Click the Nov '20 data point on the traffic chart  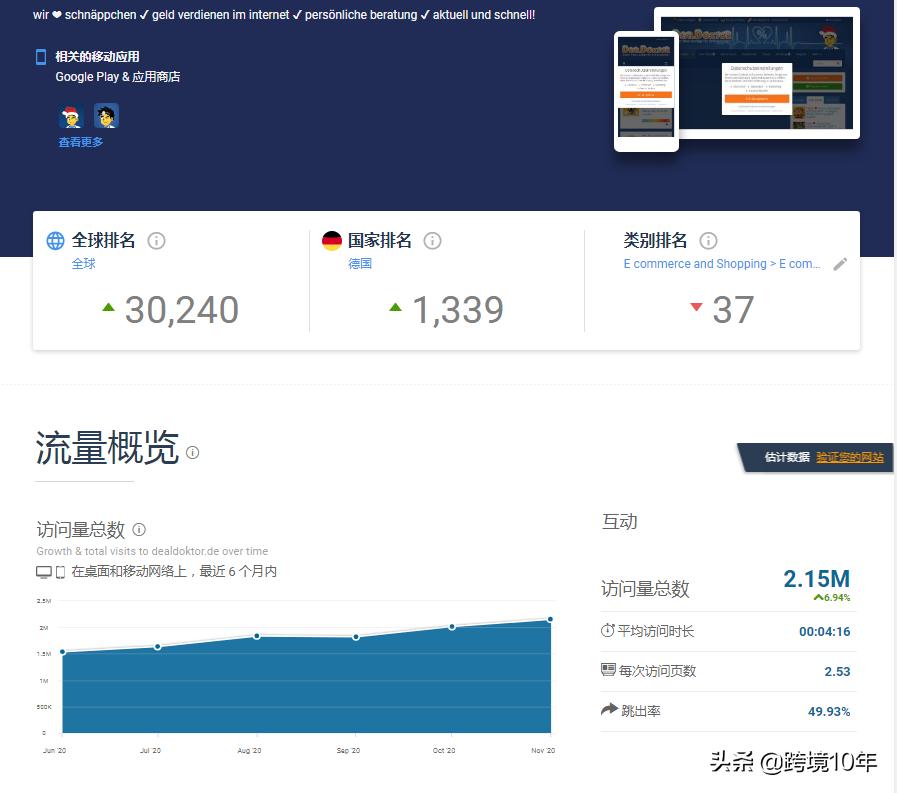pyautogui.click(x=551, y=620)
